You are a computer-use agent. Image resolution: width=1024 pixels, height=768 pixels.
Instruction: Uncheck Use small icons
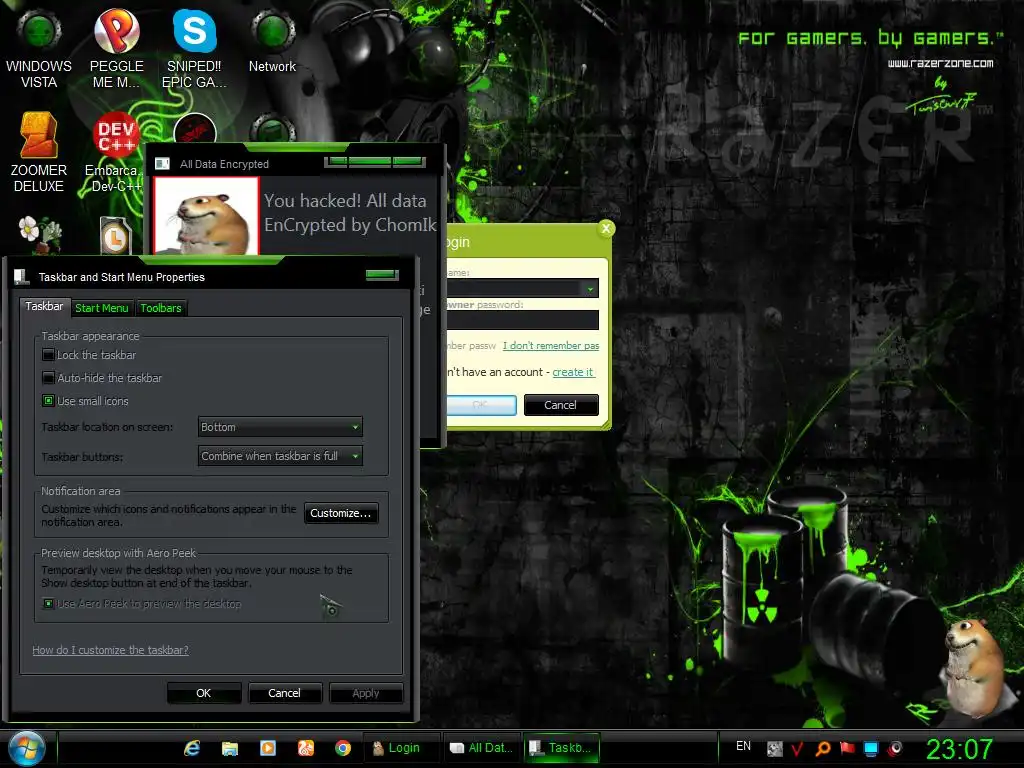pyautogui.click(x=48, y=401)
